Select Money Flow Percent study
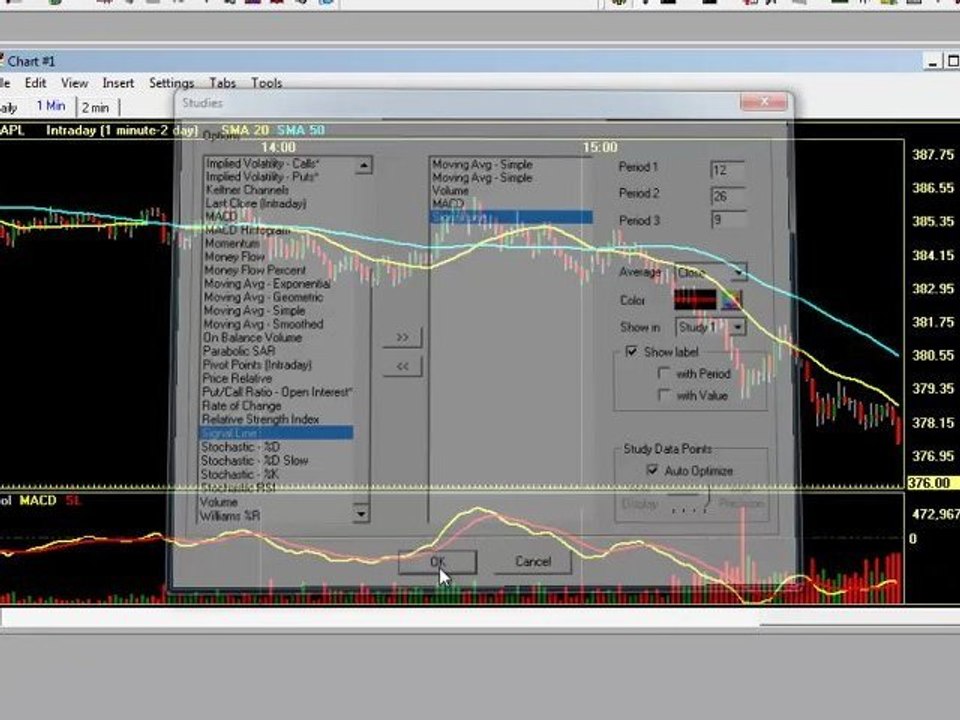Image resolution: width=960 pixels, height=720 pixels. point(255,270)
